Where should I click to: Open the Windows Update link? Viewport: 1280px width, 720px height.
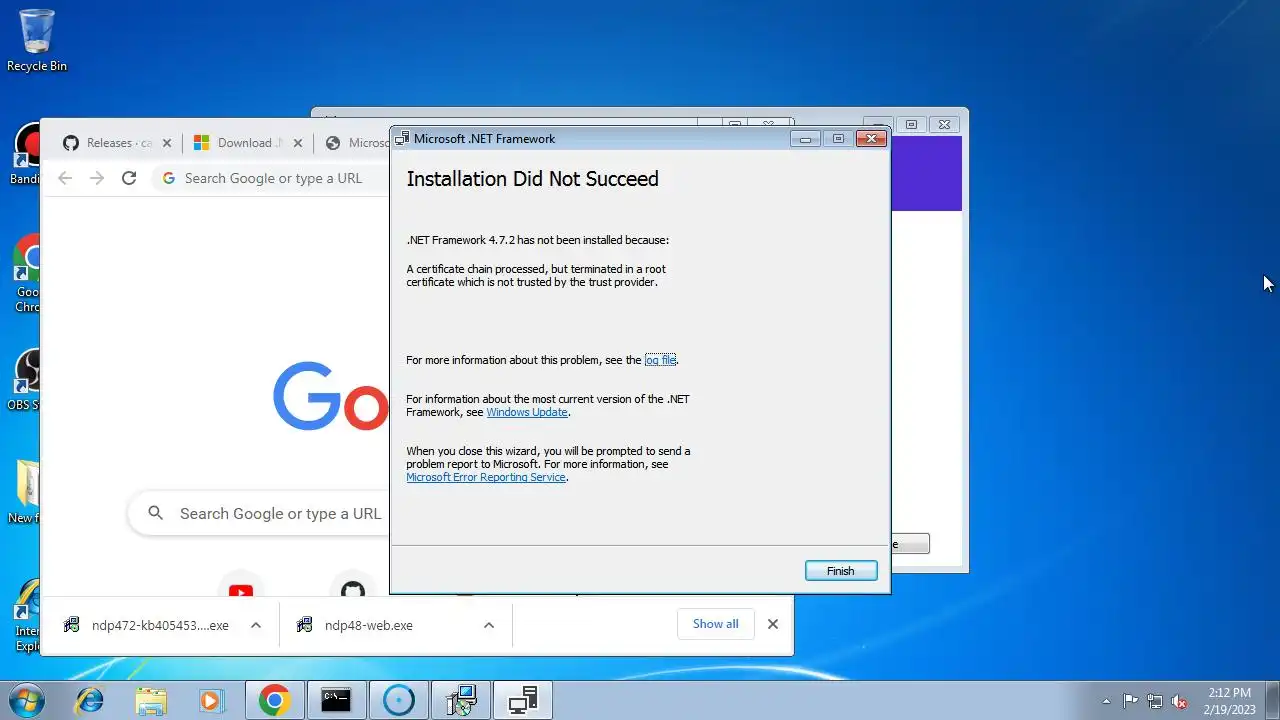click(x=527, y=412)
